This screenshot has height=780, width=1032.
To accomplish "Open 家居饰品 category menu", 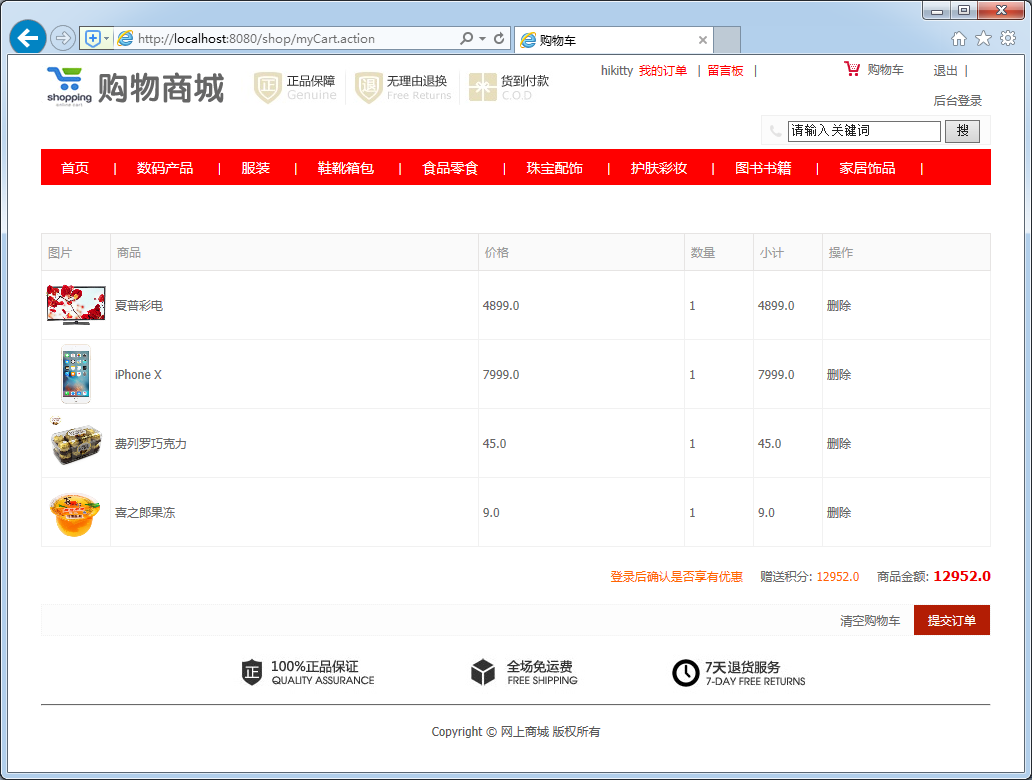I will click(867, 168).
